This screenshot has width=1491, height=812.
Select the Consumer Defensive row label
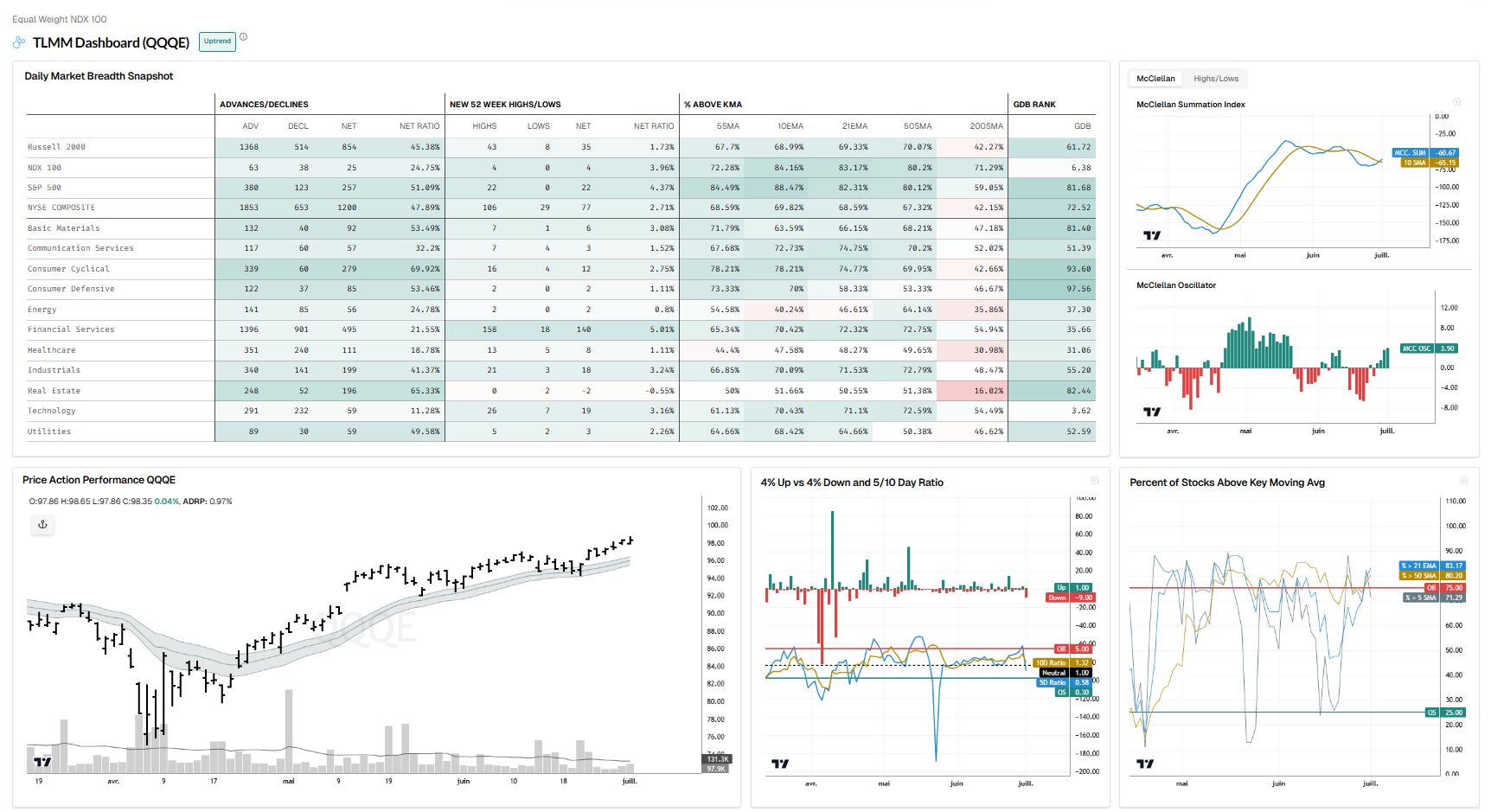71,289
